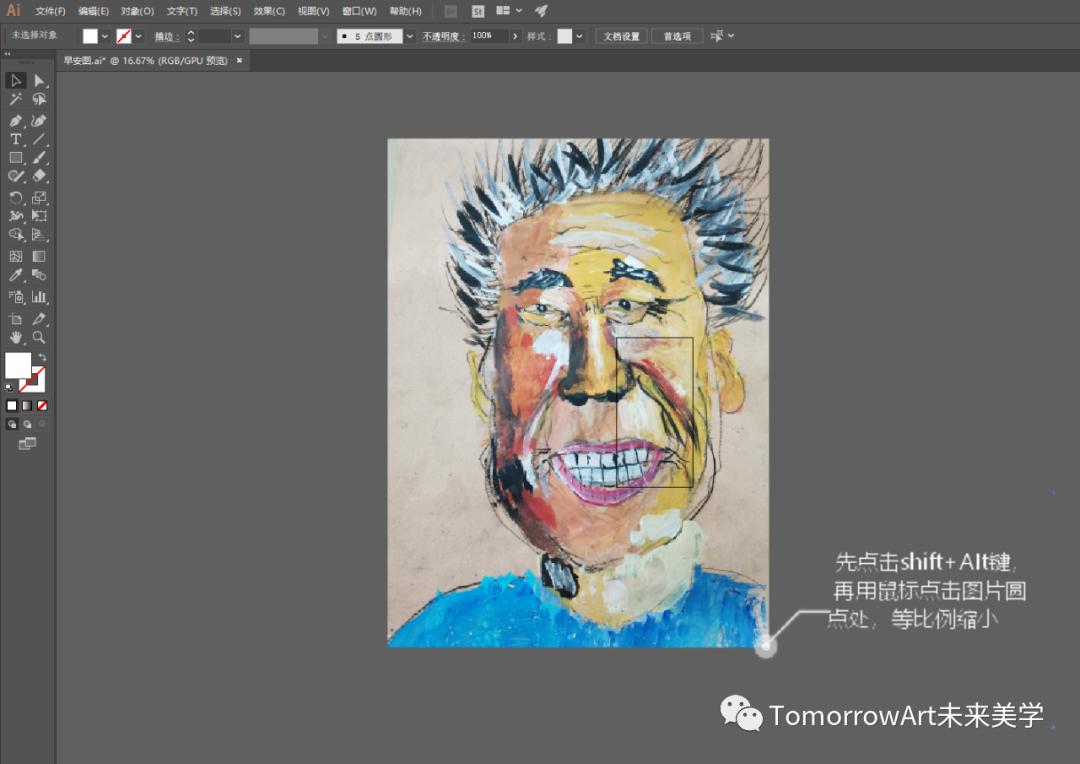
Task: Select the Blend tool
Action: (39, 276)
